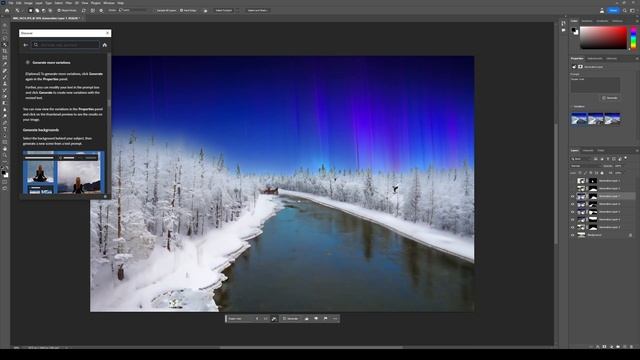This screenshot has height=360, width=640.
Task: Select the Move tool in toolbar
Action: (x=5, y=25)
